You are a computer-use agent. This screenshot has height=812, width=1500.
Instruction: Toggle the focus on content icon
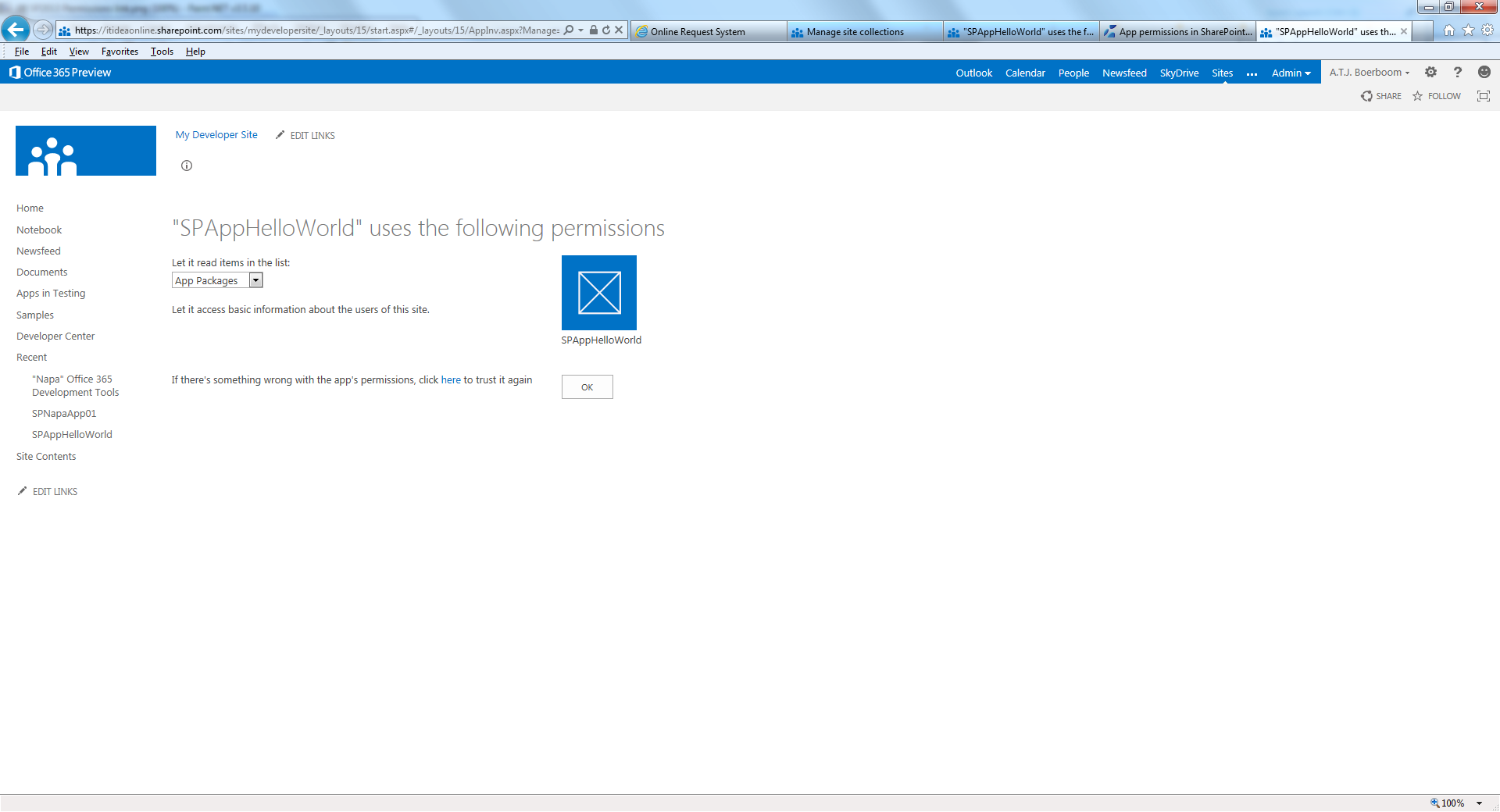click(1484, 96)
